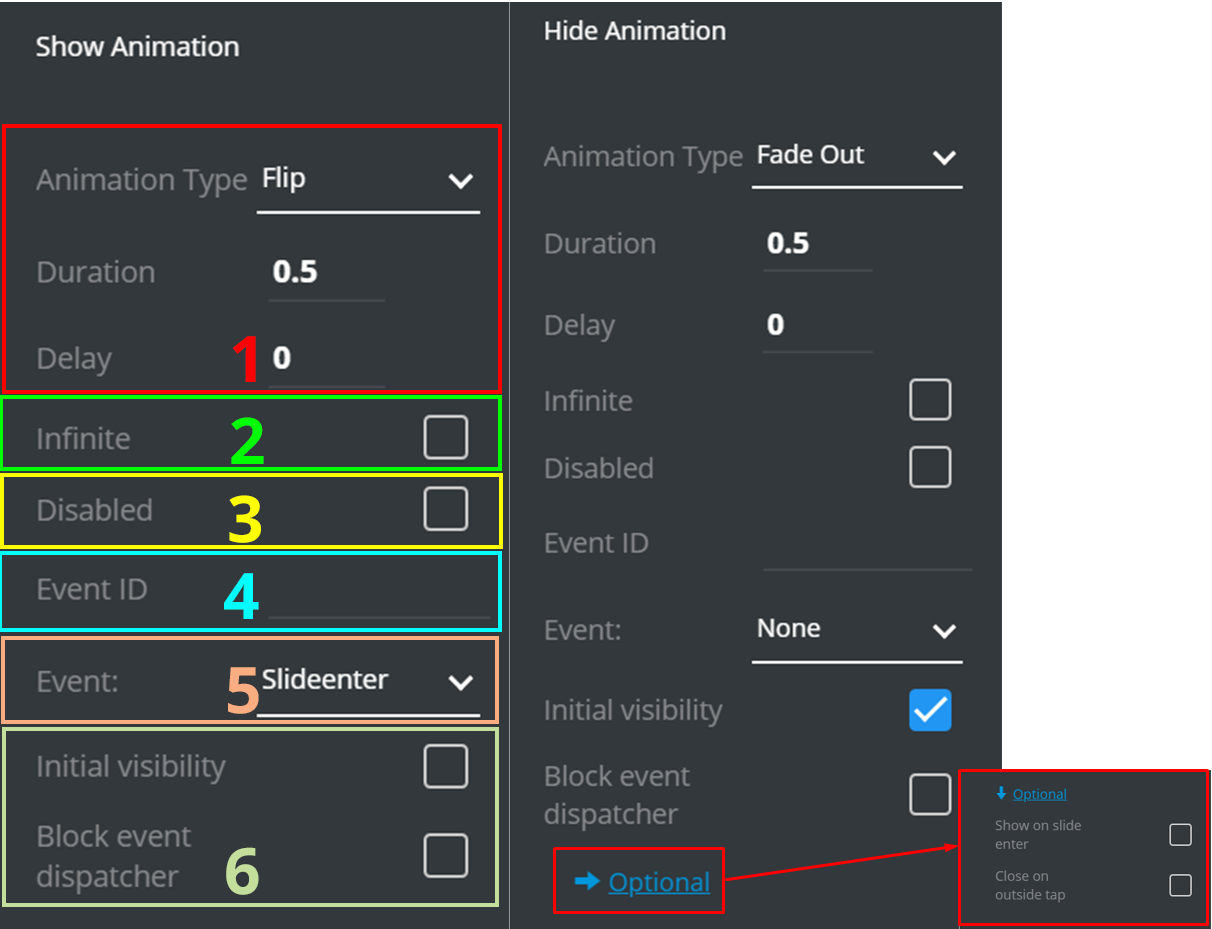The width and height of the screenshot is (1212, 929).
Task: Click Show Animation Duration input field
Action: click(326, 273)
